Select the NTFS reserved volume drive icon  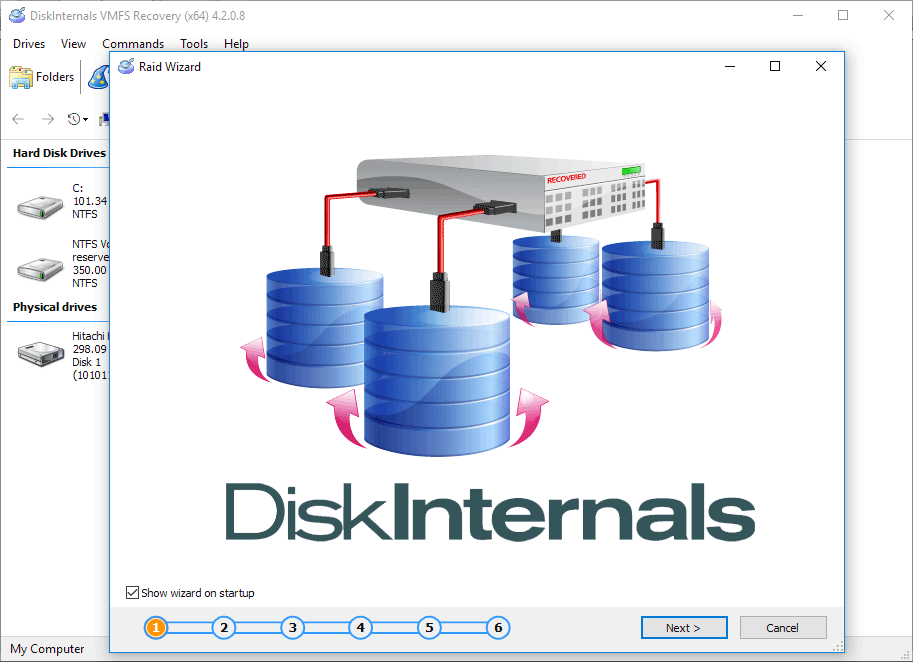pos(40,267)
